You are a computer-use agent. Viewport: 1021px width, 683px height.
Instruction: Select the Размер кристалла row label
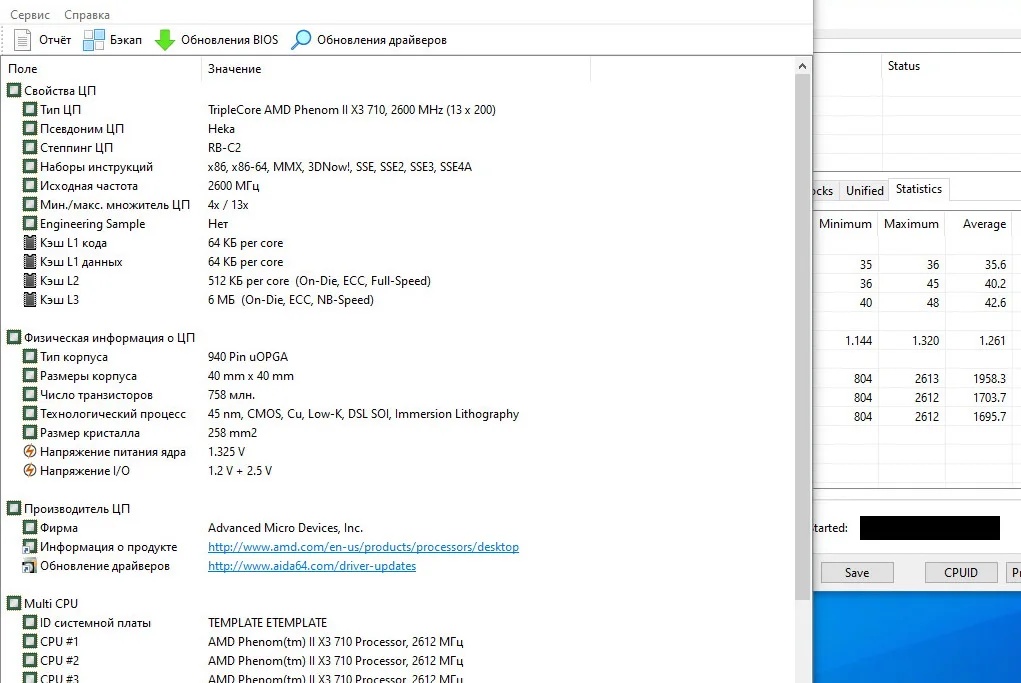[x=90, y=432]
